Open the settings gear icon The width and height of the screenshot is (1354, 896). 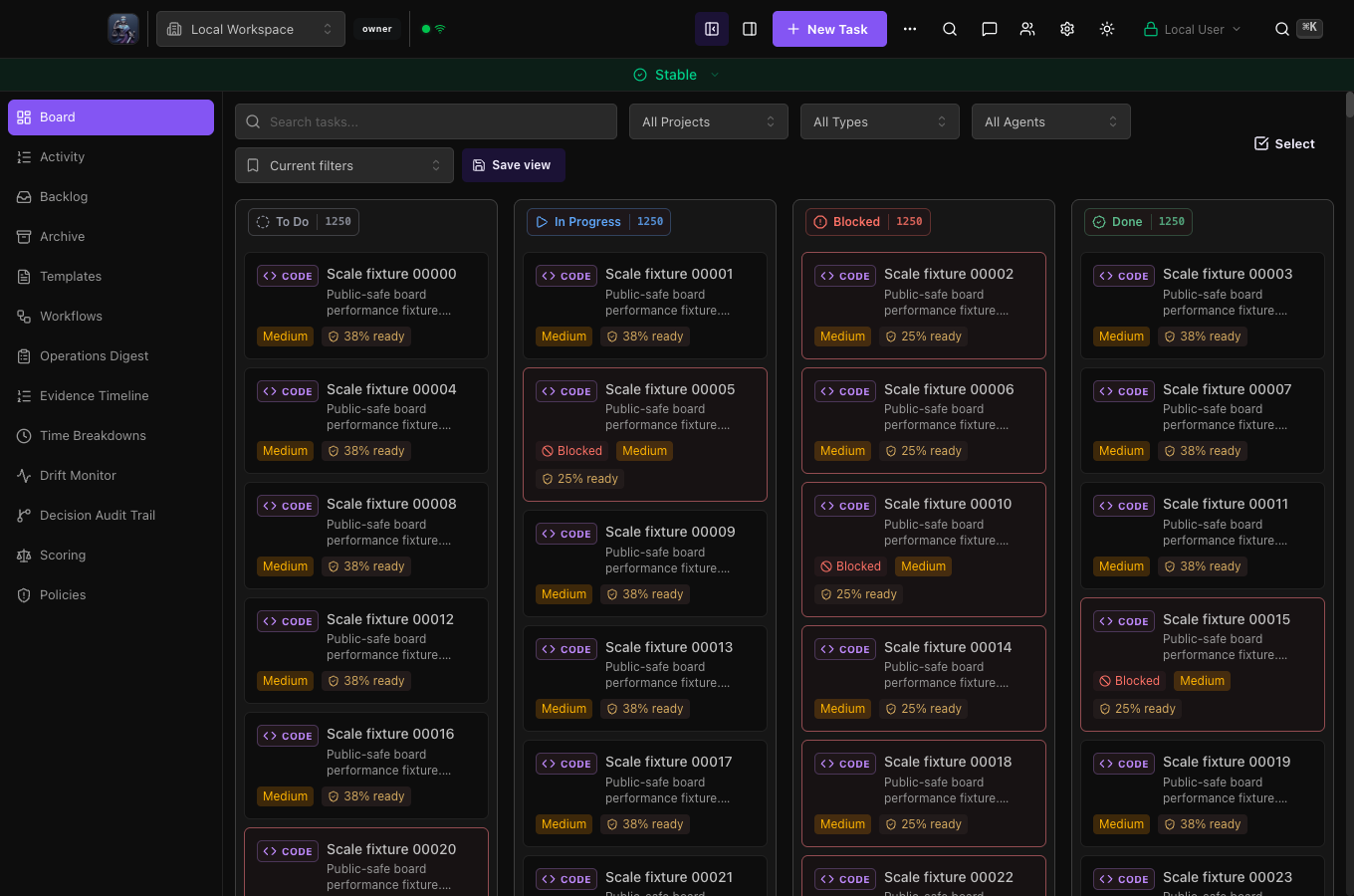(x=1067, y=29)
